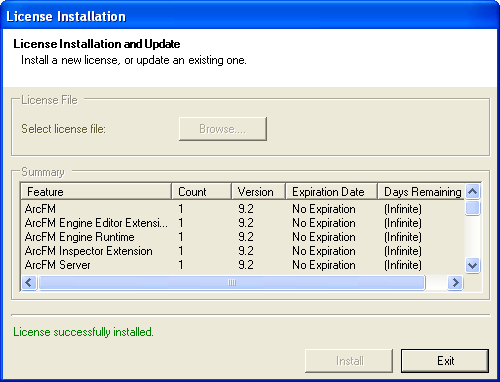This screenshot has height=382, width=500.
Task: Select the ArcFM Engine Editor Extensi... row
Action: [x=242, y=223]
